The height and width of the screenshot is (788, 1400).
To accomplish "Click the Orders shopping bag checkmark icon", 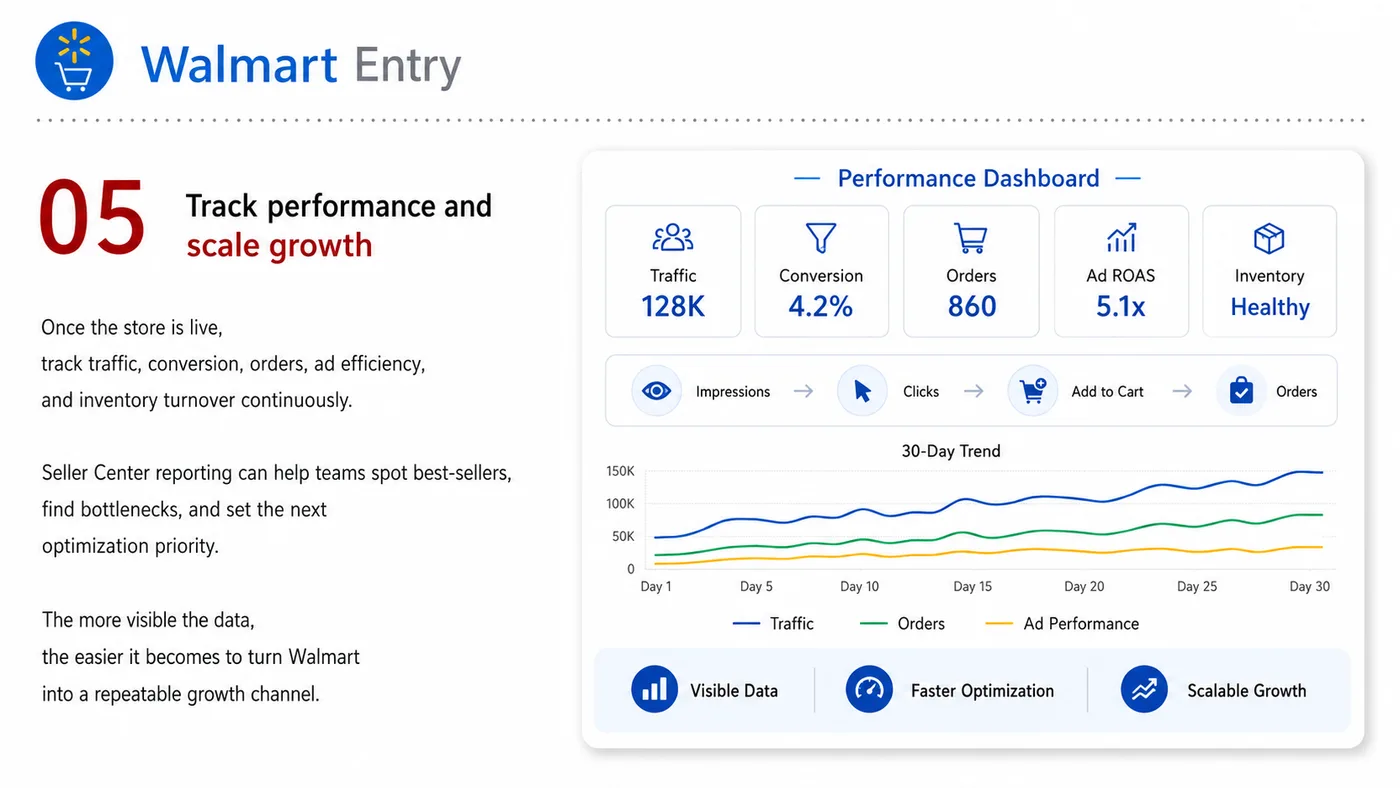I will tap(1241, 391).
